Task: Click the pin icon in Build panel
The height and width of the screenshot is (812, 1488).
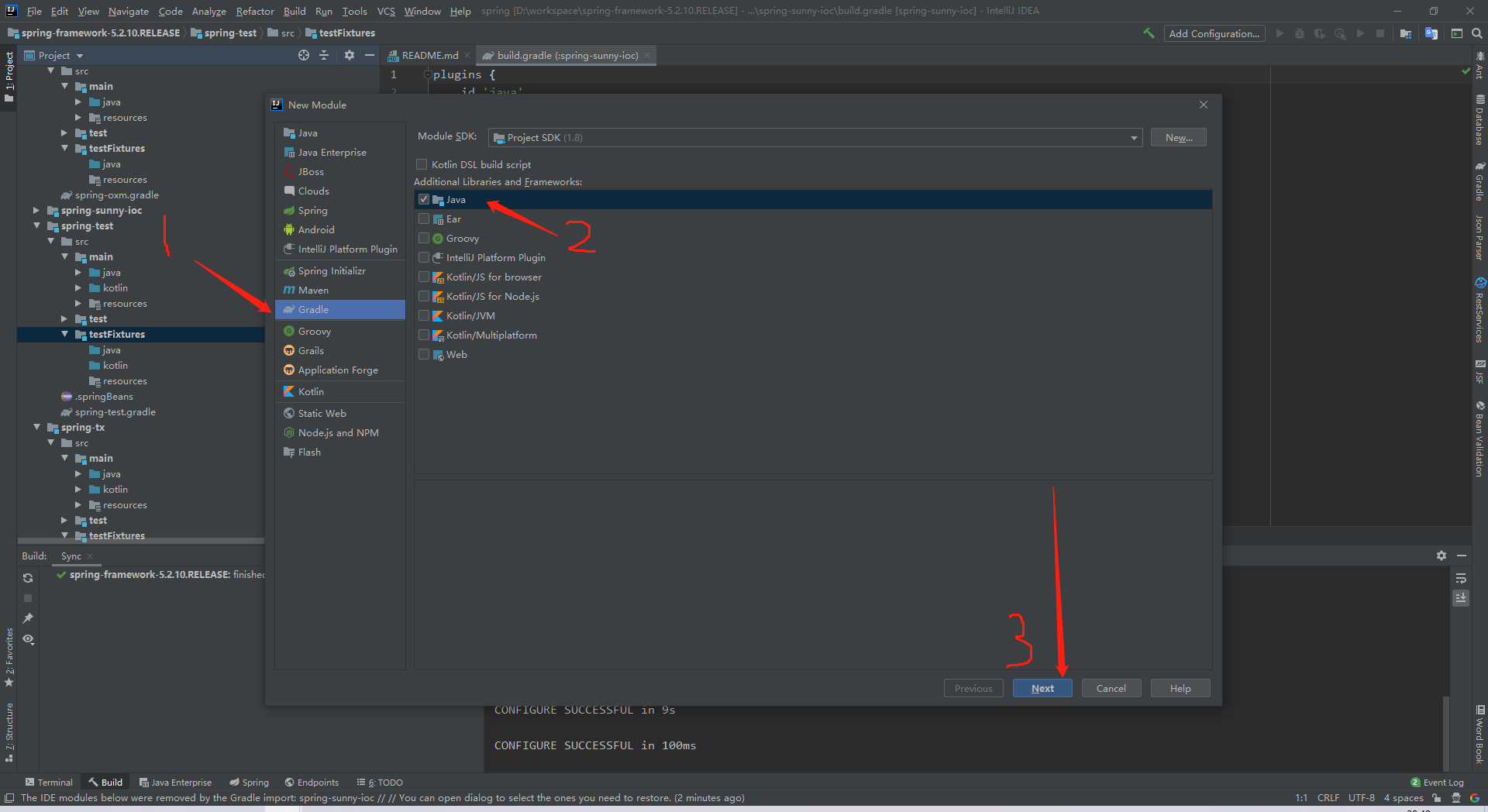Action: [28, 618]
